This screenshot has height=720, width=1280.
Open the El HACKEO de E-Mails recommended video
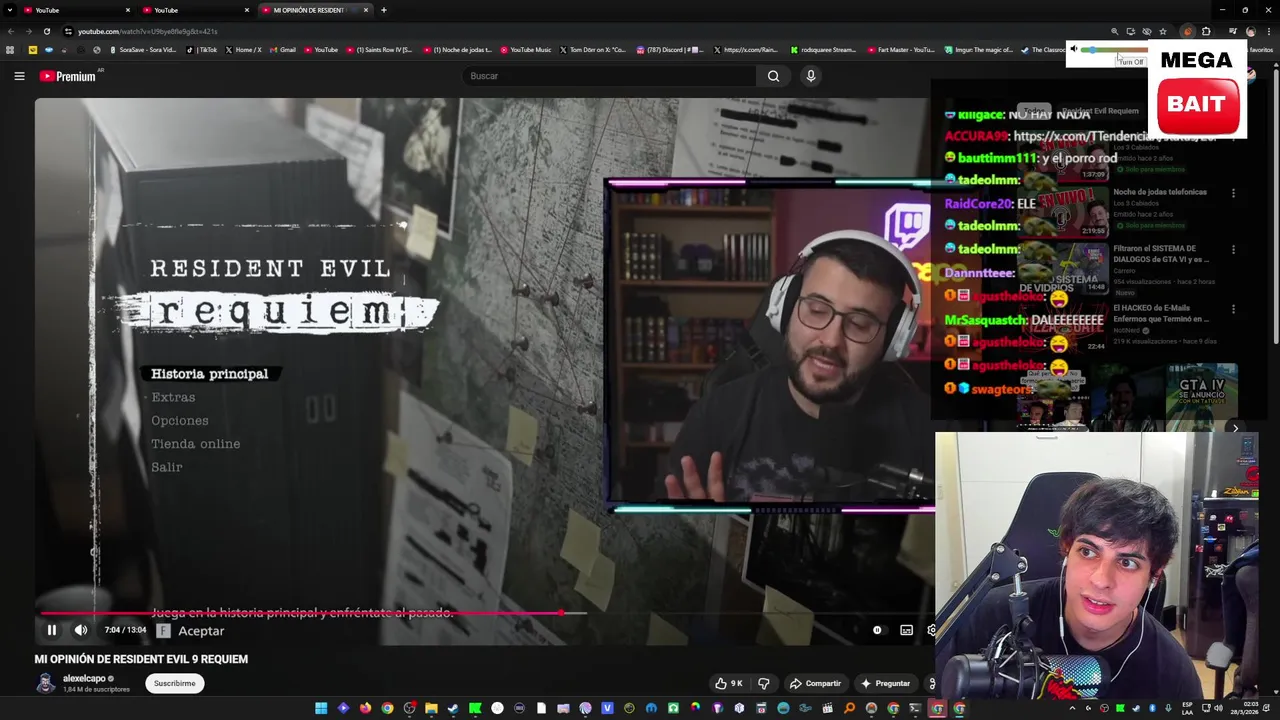1160,313
